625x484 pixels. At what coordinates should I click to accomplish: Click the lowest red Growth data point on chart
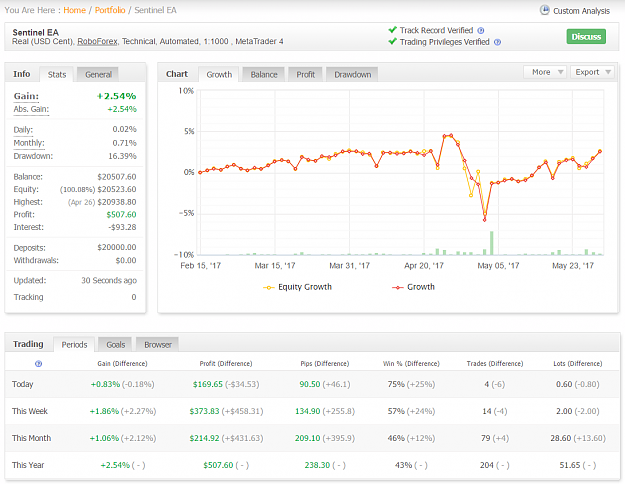[485, 220]
